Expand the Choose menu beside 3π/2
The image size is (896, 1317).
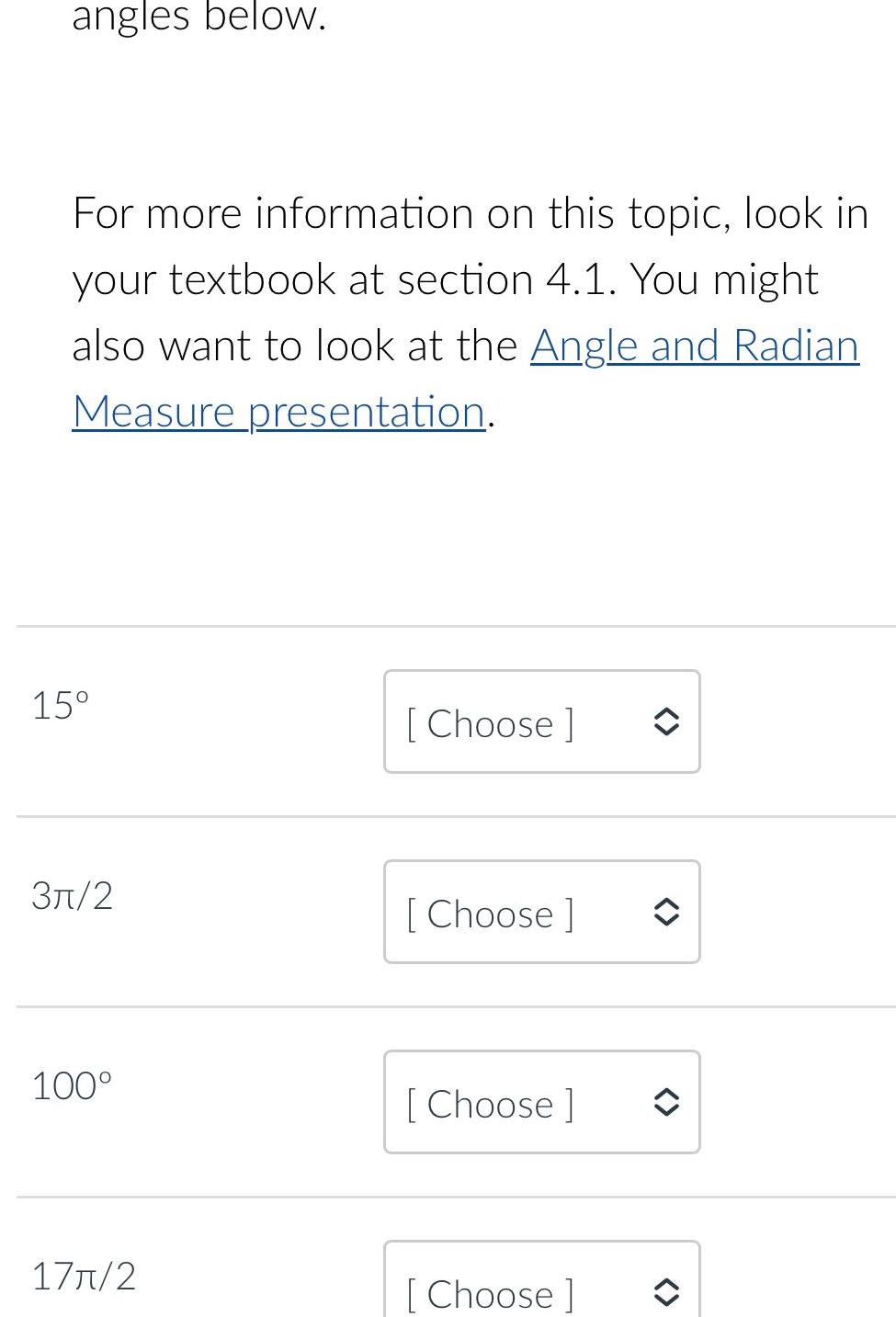(x=541, y=912)
